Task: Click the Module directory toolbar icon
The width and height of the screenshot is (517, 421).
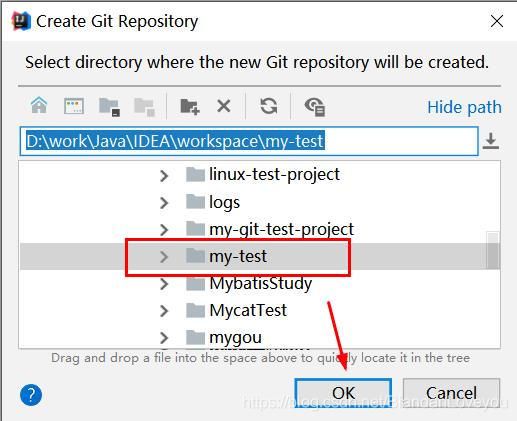Action: [144, 107]
